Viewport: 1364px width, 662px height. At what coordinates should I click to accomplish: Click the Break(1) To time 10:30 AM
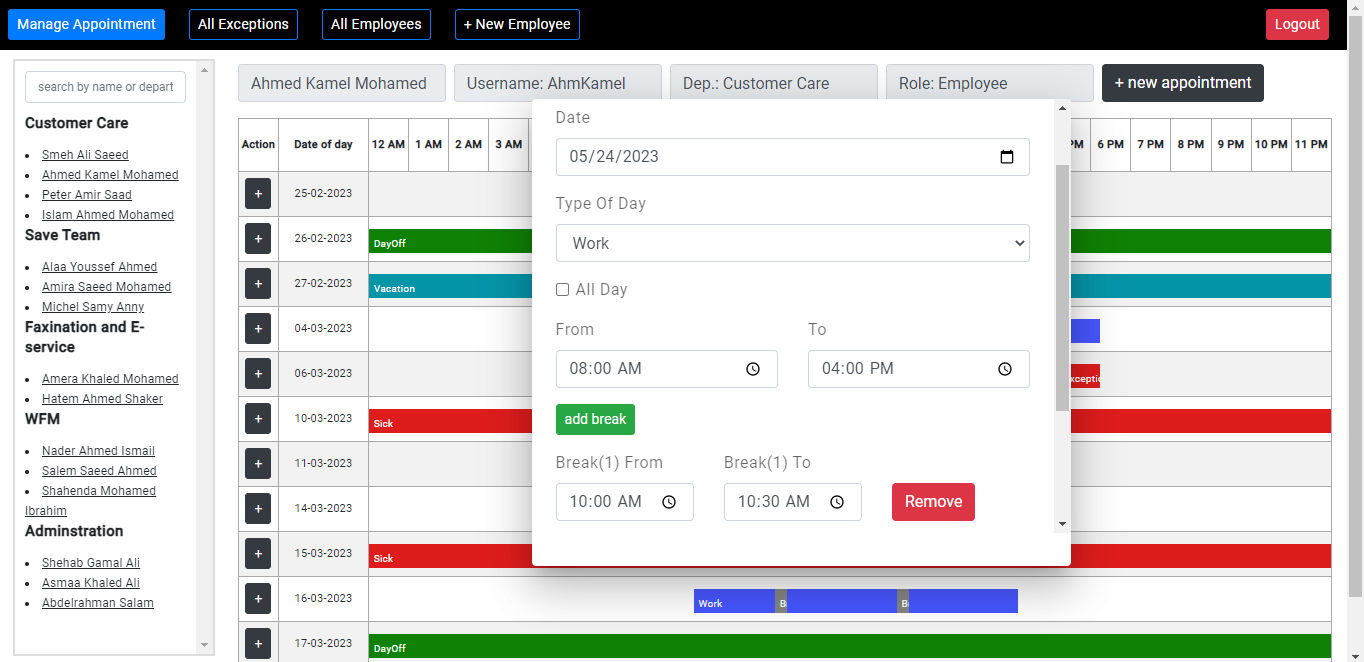[793, 502]
